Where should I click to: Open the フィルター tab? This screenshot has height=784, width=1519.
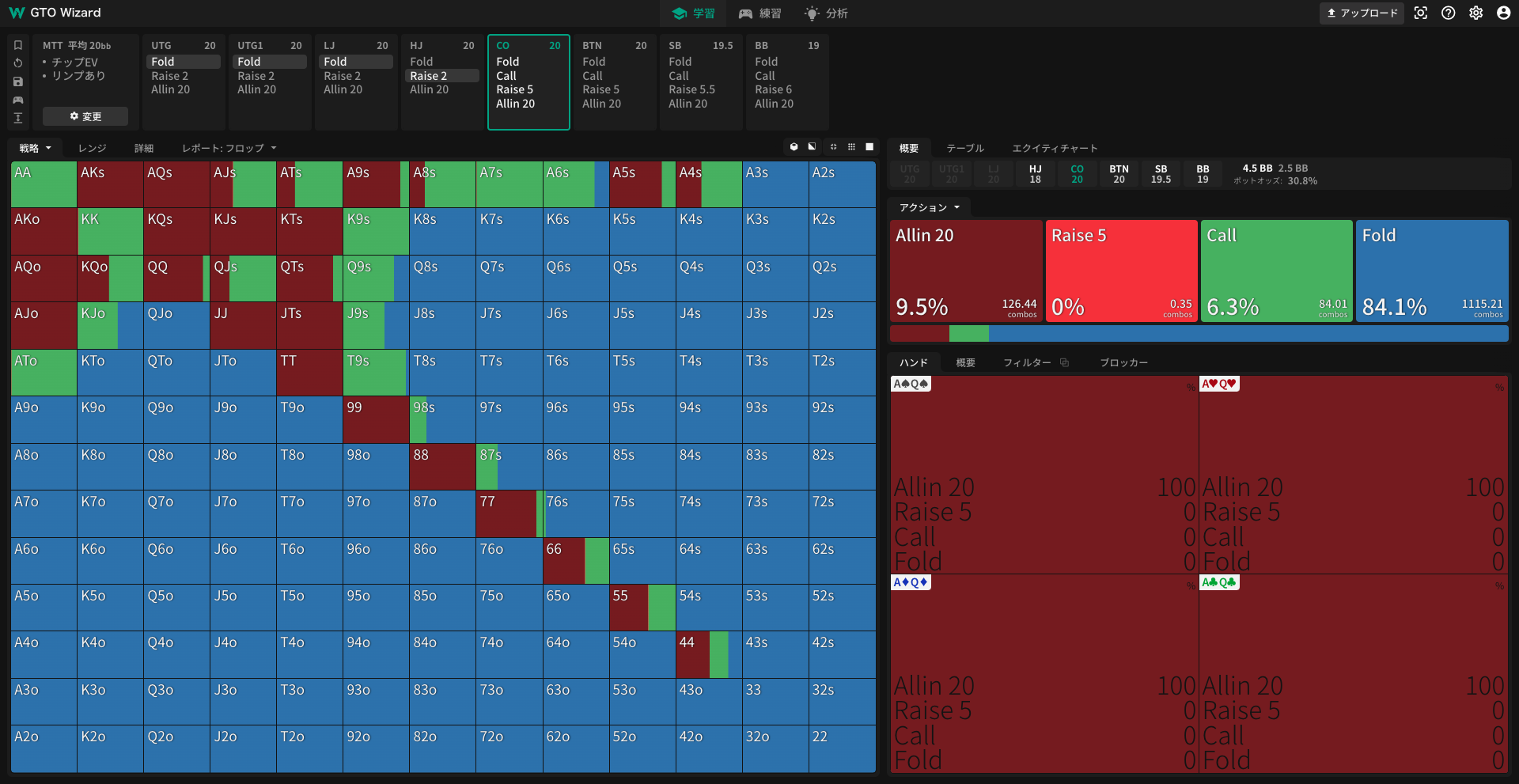point(1027,362)
